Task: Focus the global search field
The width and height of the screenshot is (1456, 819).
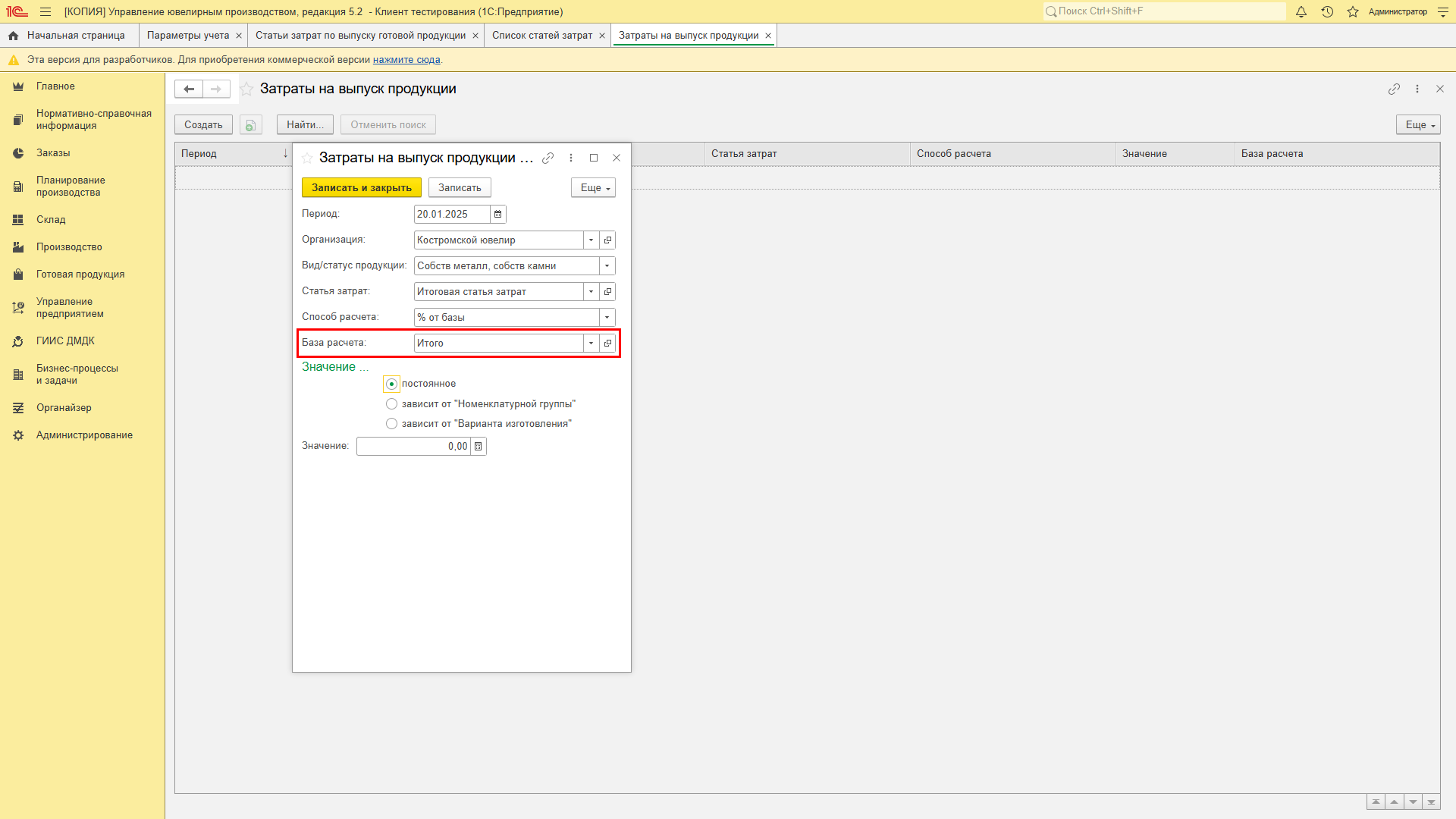Action: [1164, 11]
